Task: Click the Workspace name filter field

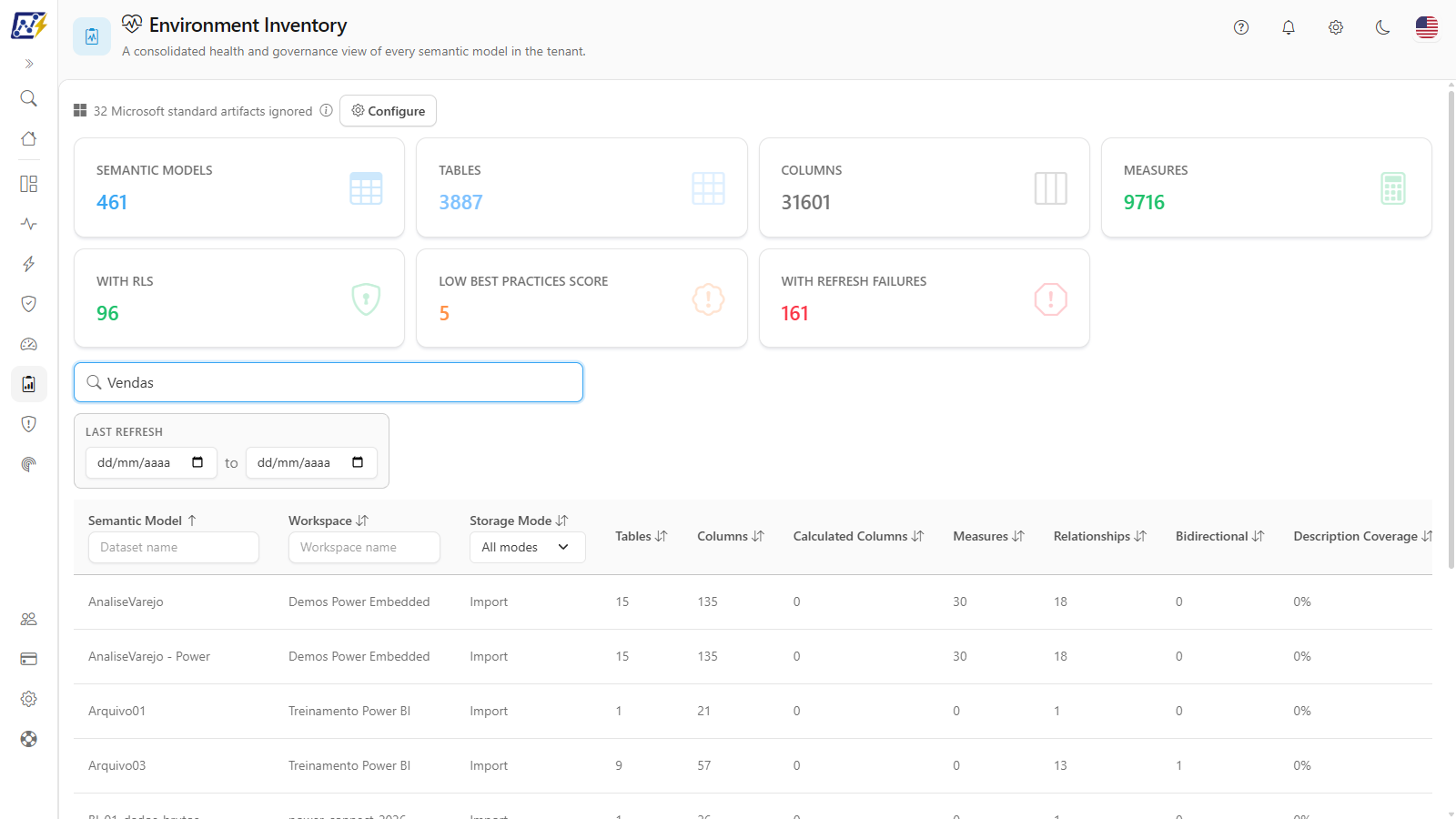Action: (x=364, y=547)
